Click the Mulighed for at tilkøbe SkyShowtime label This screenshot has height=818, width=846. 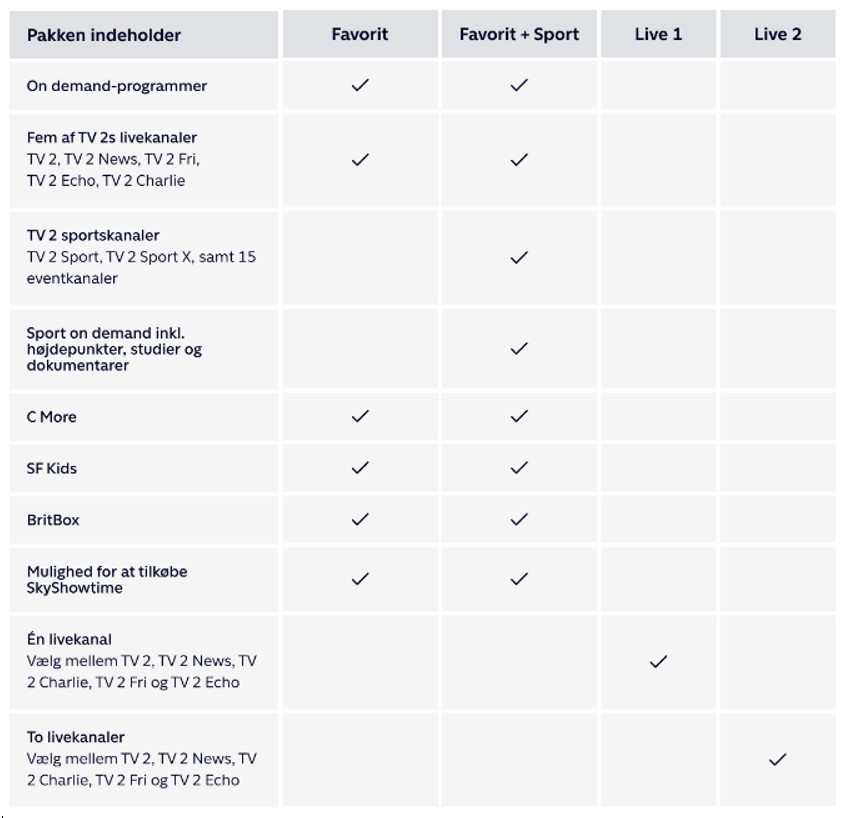coord(107,579)
